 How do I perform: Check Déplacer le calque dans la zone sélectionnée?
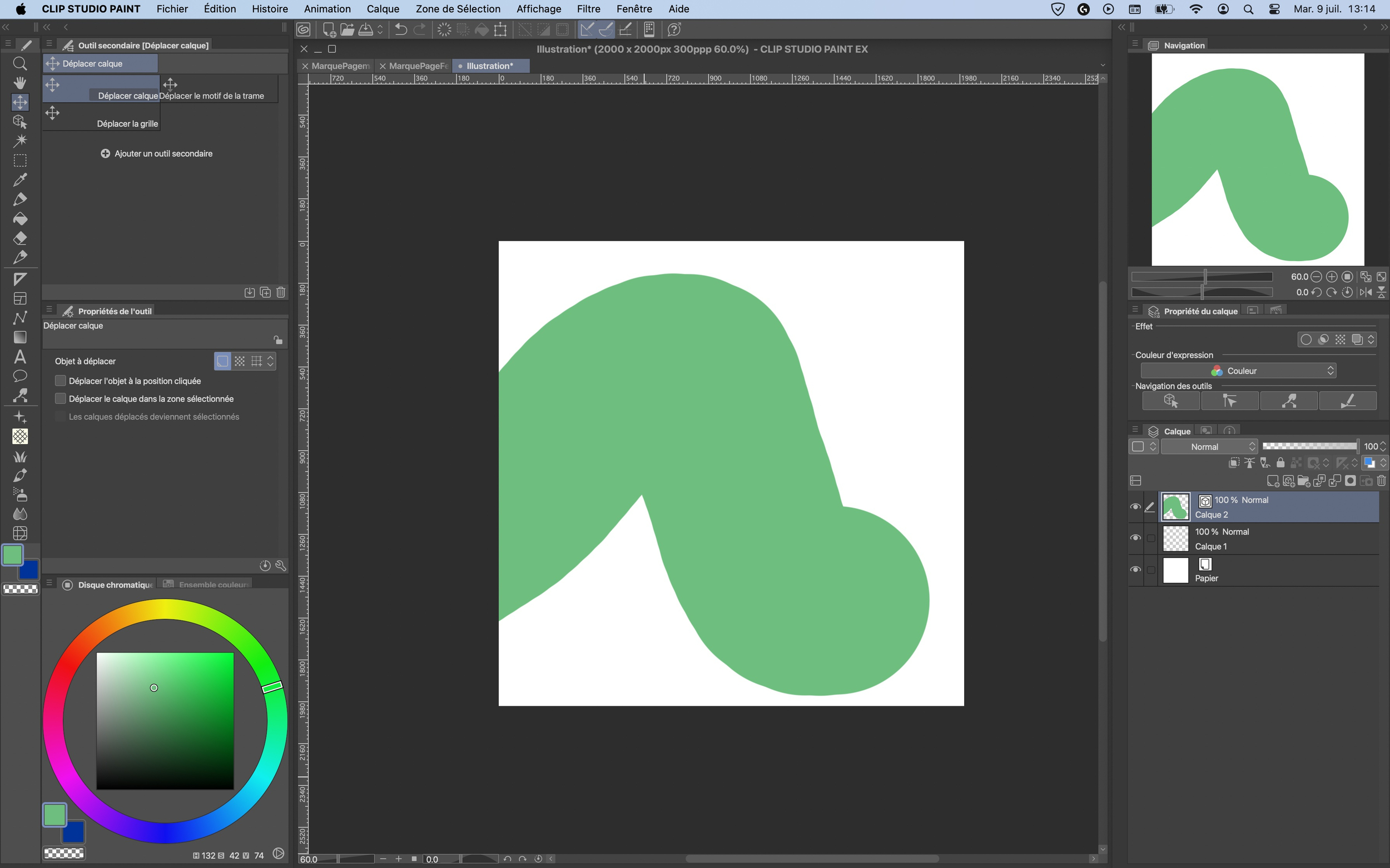pyautogui.click(x=60, y=398)
